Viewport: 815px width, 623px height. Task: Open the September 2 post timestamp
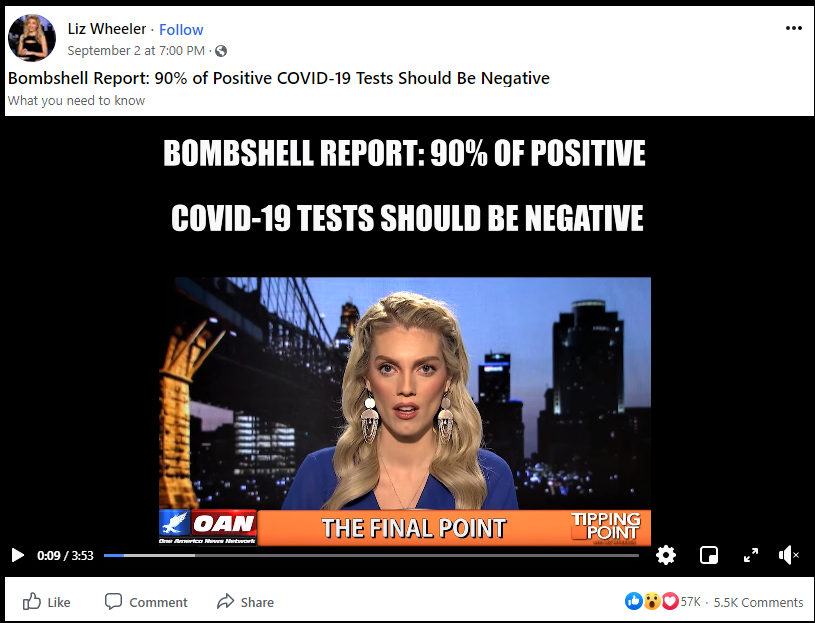click(x=136, y=50)
